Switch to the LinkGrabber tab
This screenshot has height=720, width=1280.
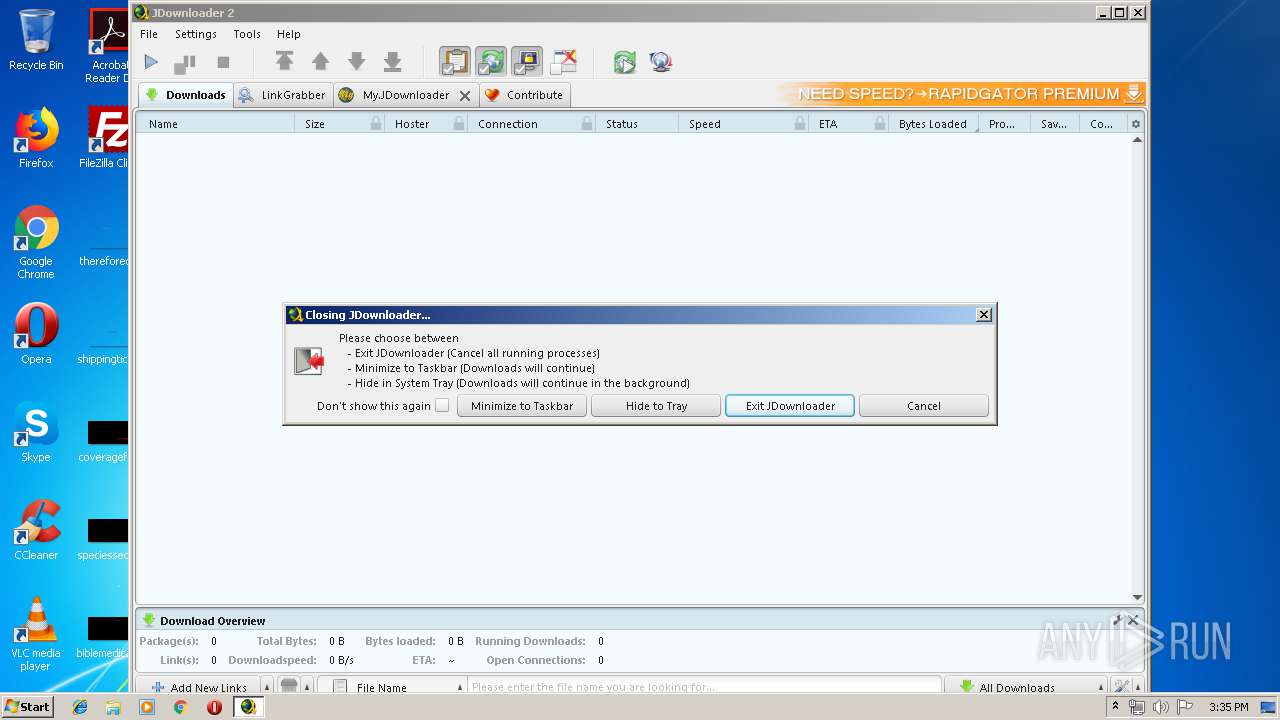pyautogui.click(x=284, y=95)
